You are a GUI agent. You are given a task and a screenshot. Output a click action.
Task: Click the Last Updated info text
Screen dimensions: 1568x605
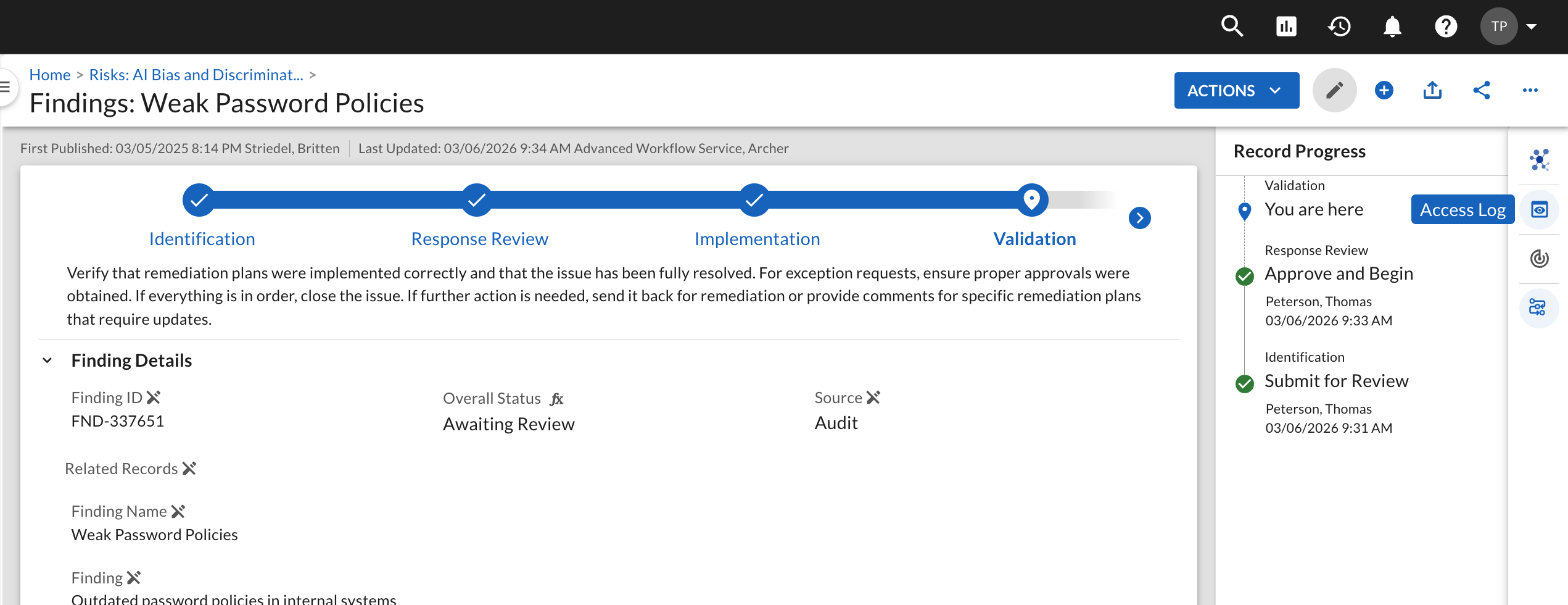pos(573,148)
